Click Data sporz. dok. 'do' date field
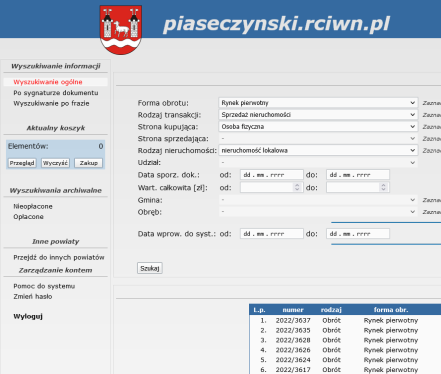Image resolution: width=441 pixels, height=374 pixels. point(358,175)
